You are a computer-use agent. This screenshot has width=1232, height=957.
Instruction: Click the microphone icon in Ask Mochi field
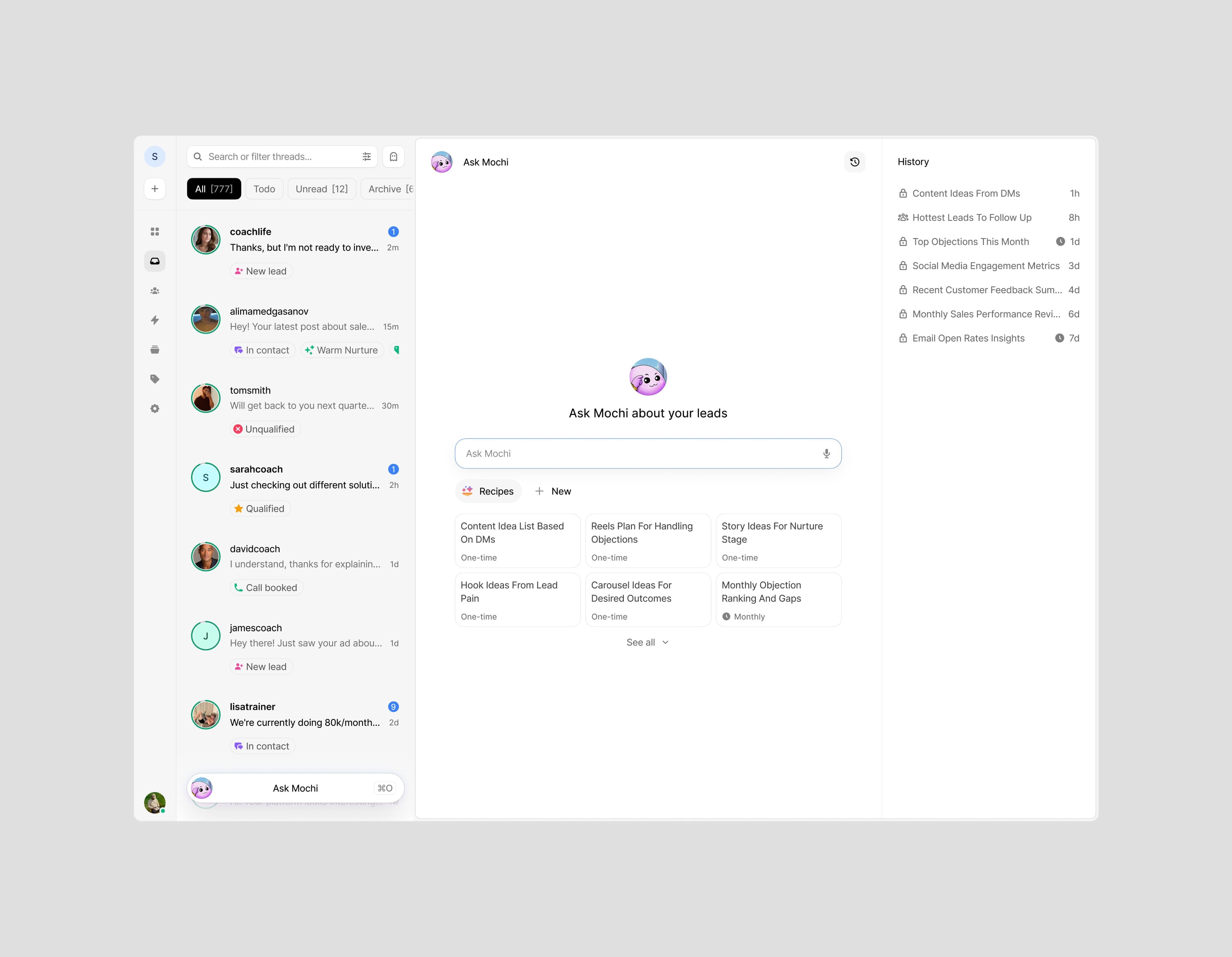click(x=826, y=453)
